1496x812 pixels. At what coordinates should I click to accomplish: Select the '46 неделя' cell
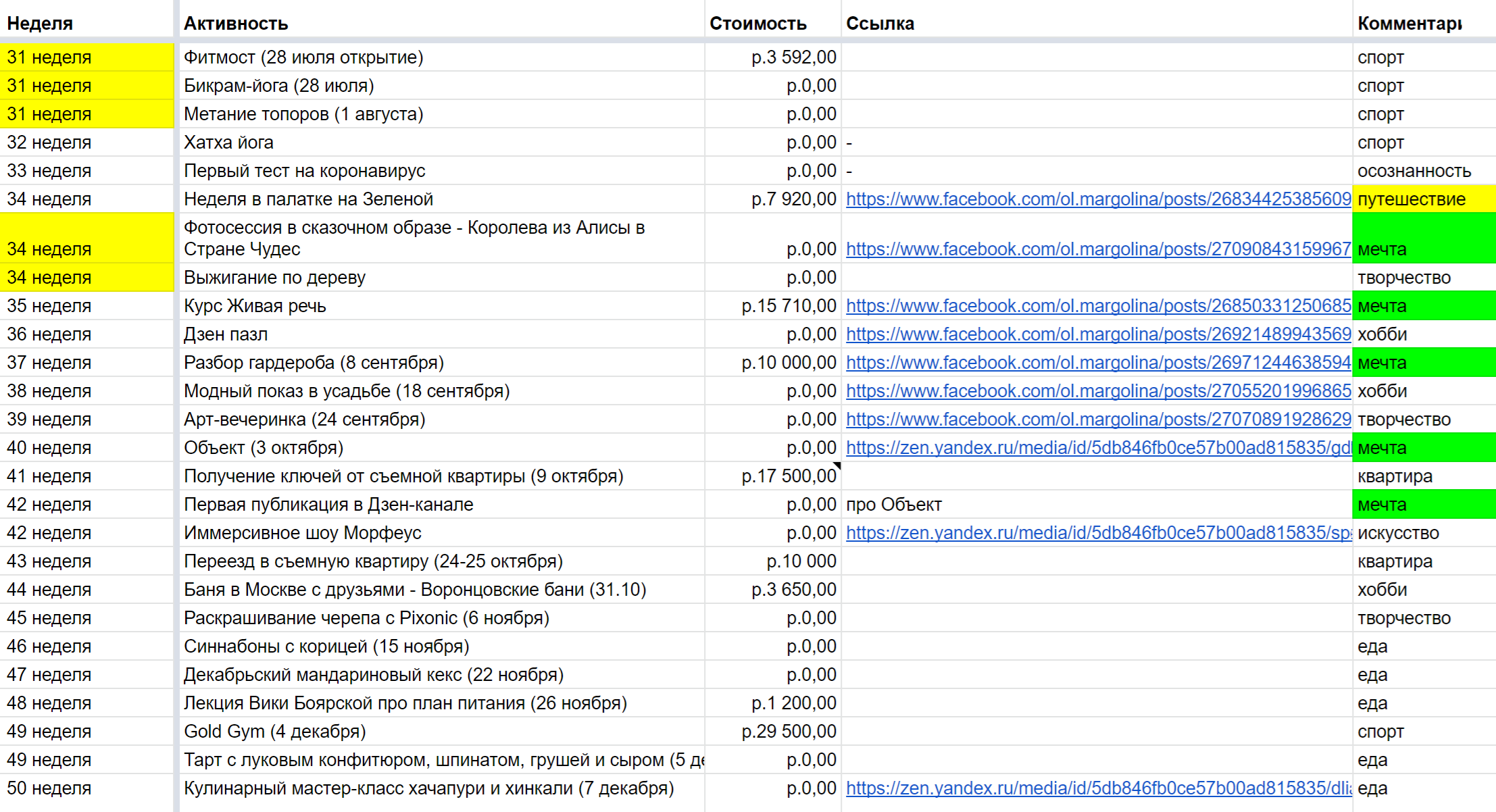(x=86, y=646)
